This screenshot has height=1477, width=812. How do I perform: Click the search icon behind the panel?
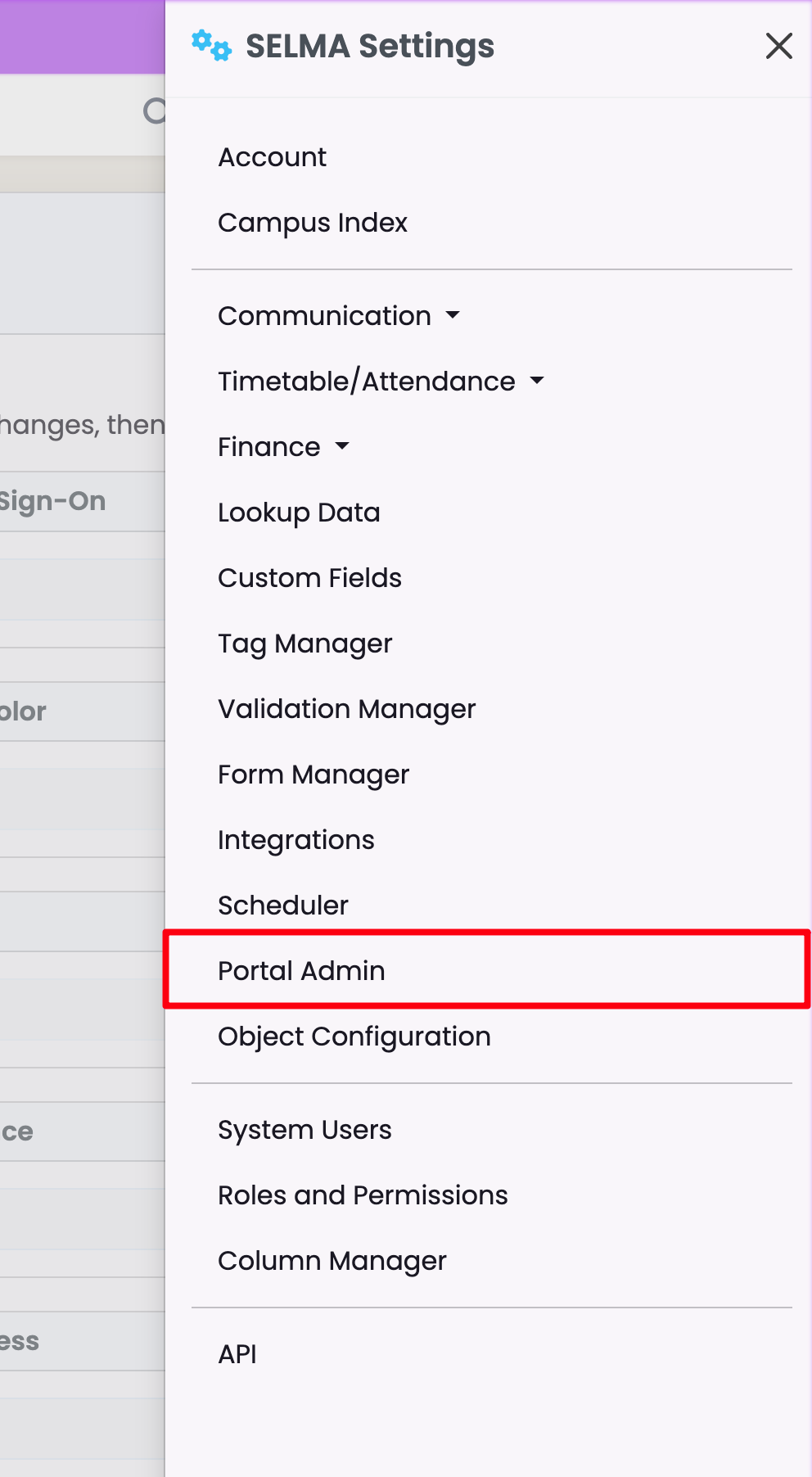[x=155, y=111]
